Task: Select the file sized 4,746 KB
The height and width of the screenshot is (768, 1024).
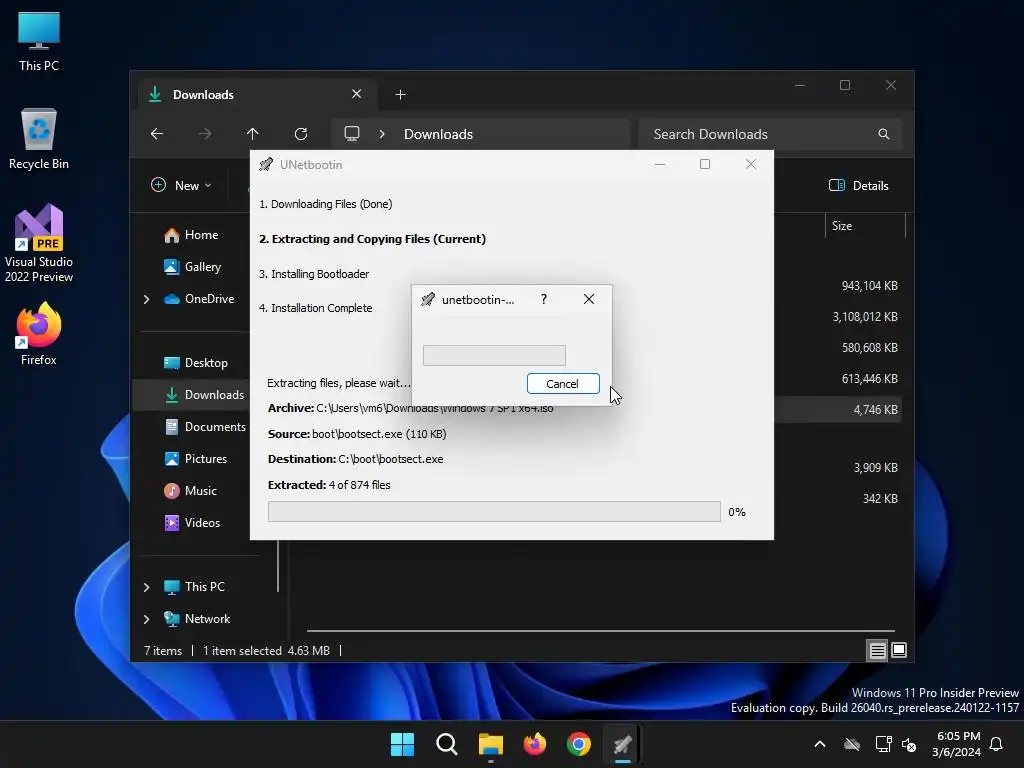Action: point(875,409)
